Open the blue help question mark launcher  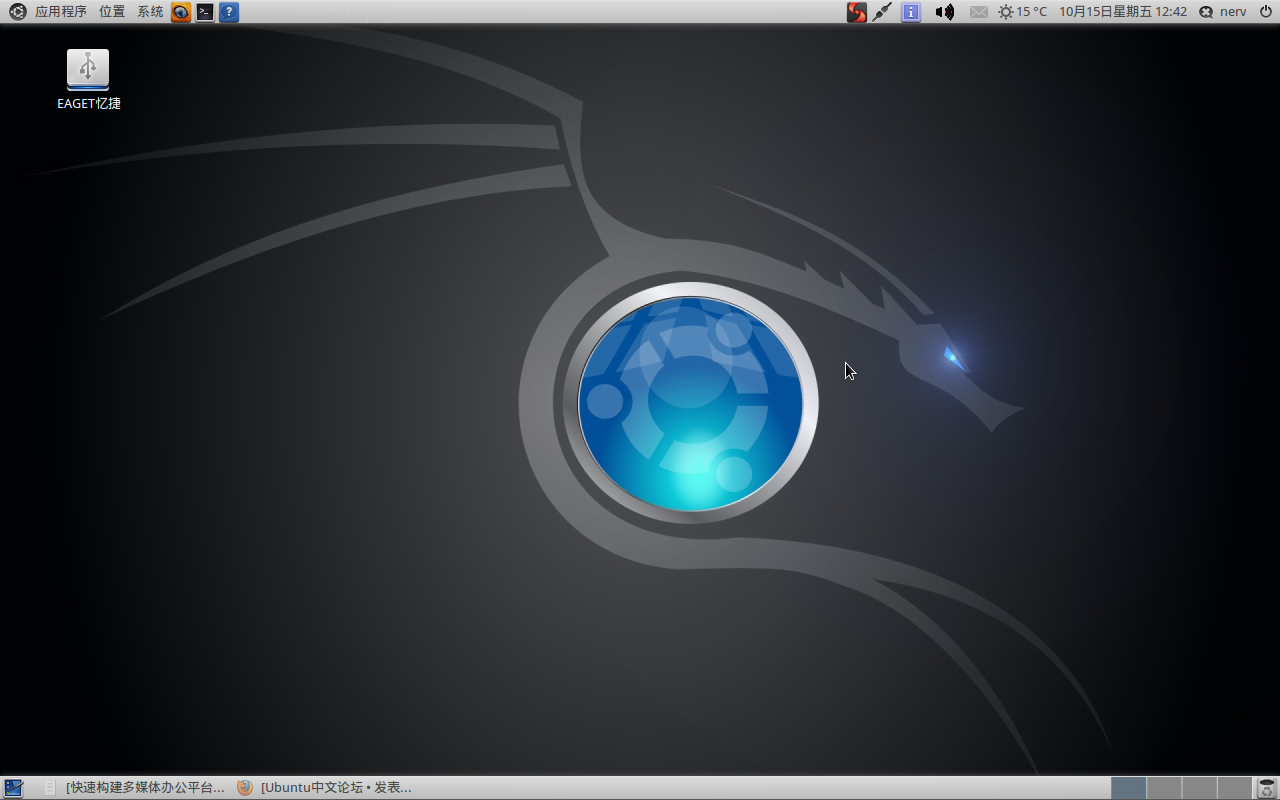pos(229,12)
